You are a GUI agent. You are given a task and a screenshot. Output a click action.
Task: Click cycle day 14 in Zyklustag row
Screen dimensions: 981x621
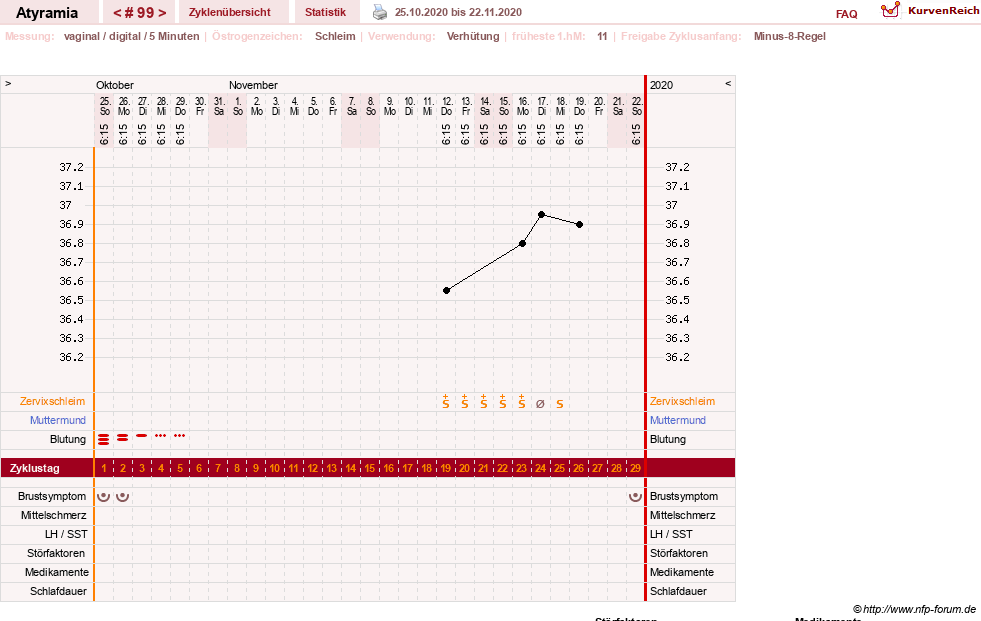click(350, 468)
